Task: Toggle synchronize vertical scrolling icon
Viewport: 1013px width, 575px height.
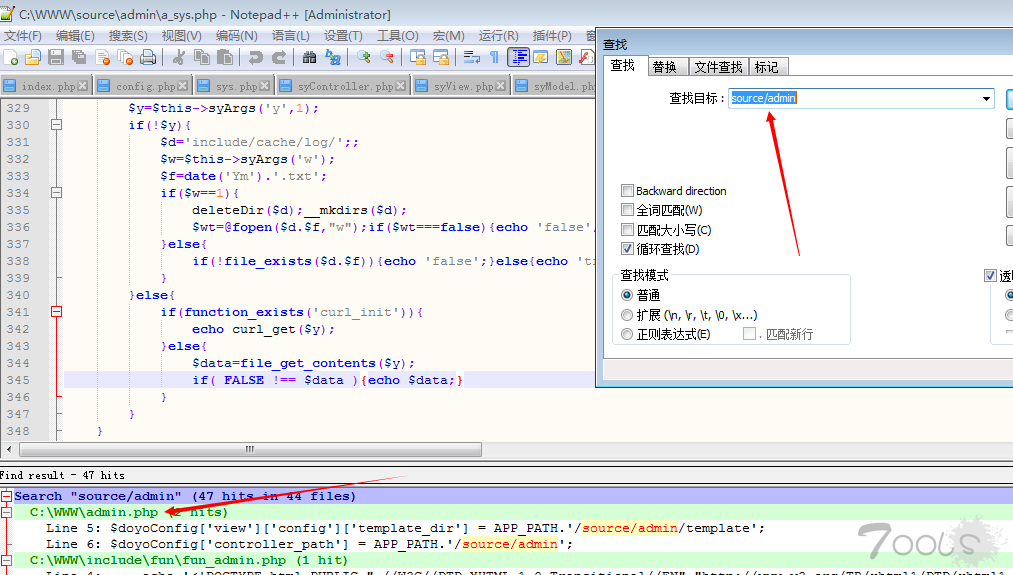Action: pos(418,58)
